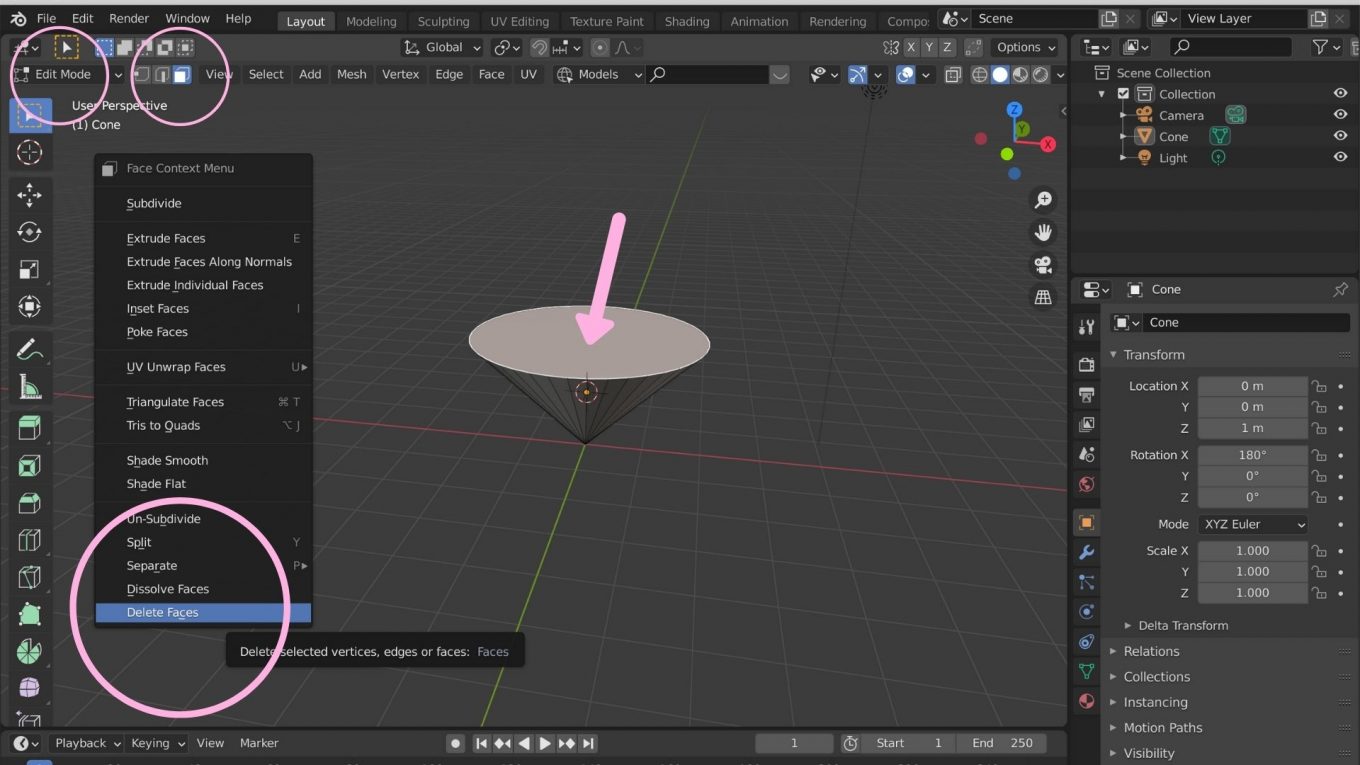Image resolution: width=1360 pixels, height=765 pixels.
Task: Activate the 3D Cursor tool
Action: (29, 152)
